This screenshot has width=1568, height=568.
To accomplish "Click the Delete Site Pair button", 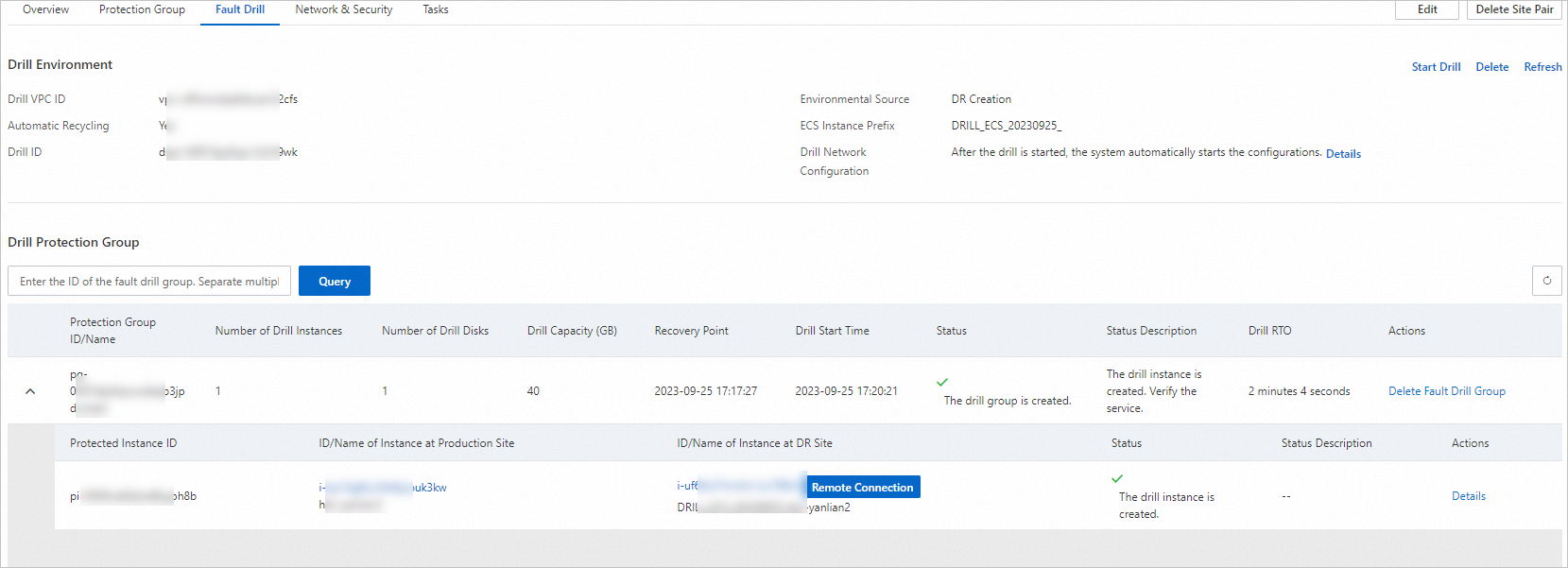I will (1514, 9).
